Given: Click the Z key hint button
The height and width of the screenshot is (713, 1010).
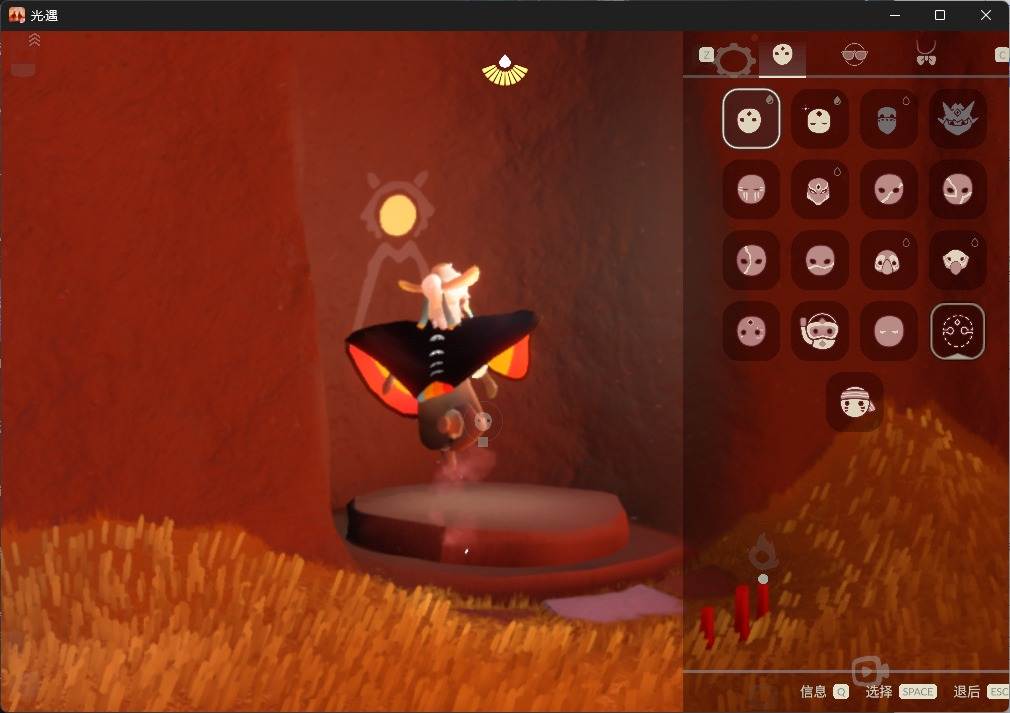Looking at the screenshot, I should pos(706,55).
